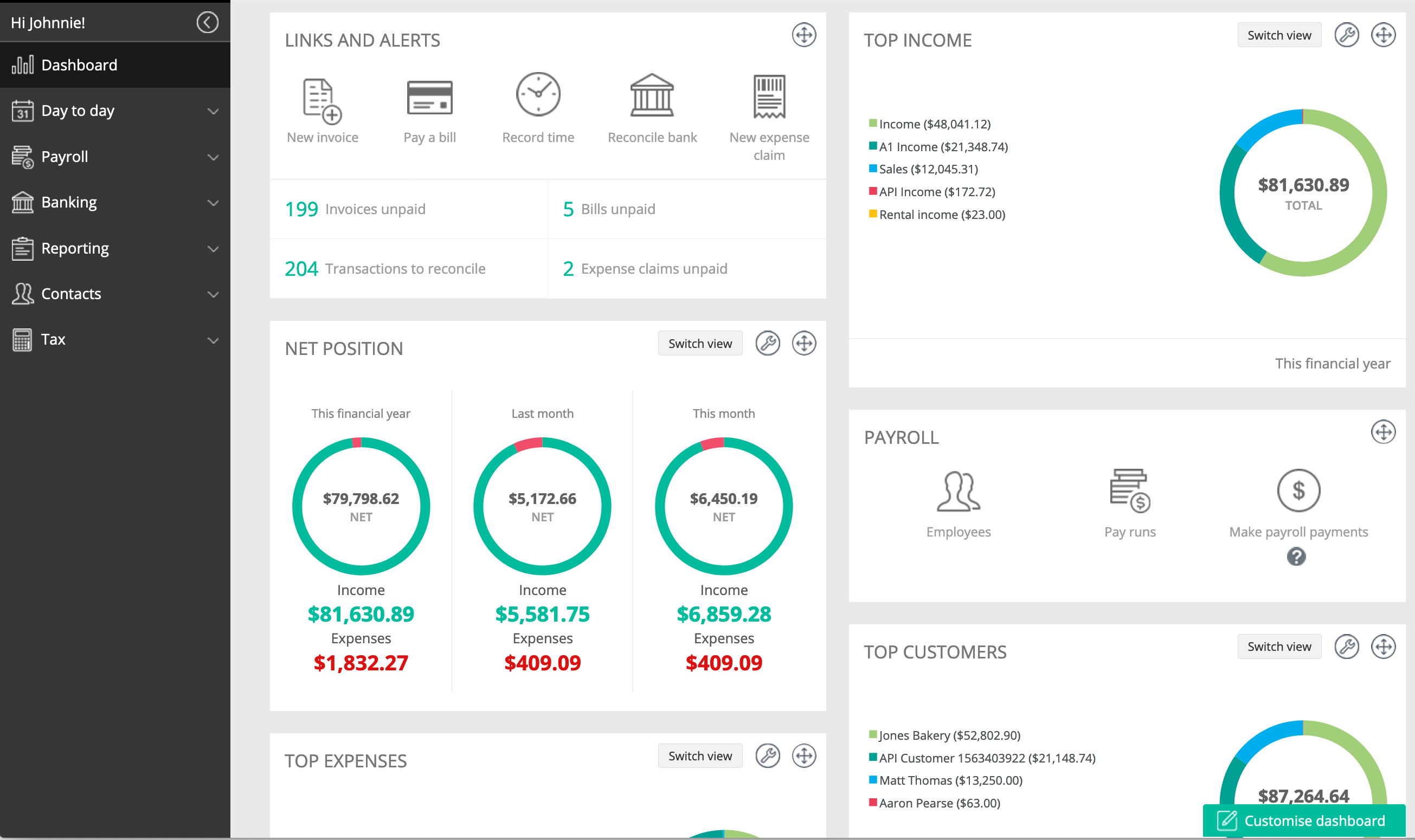
Task: Open help for Make payroll payments
Action: (x=1296, y=557)
